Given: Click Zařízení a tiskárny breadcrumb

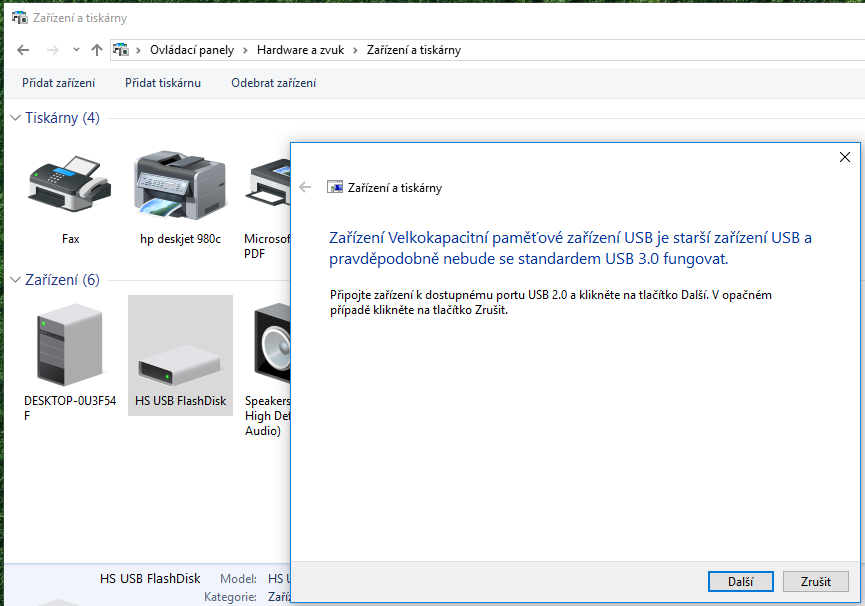Looking at the screenshot, I should click(x=414, y=50).
